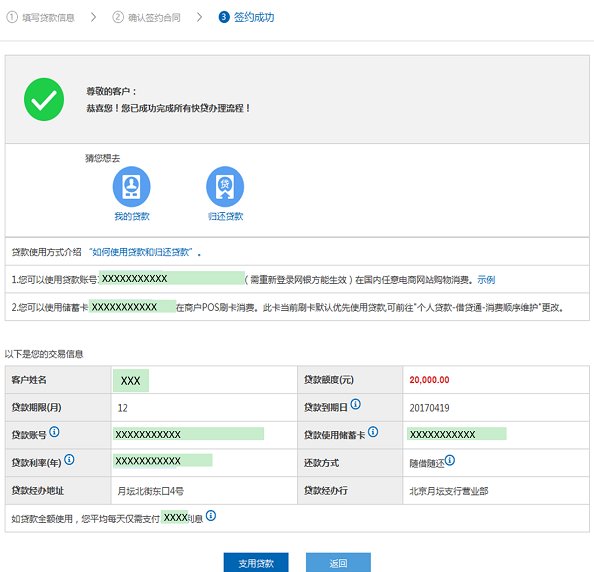Image resolution: width=594 pixels, height=572 pixels.
Task: Click info icon next to 贷款使用储蓄卡
Action: coord(373,432)
